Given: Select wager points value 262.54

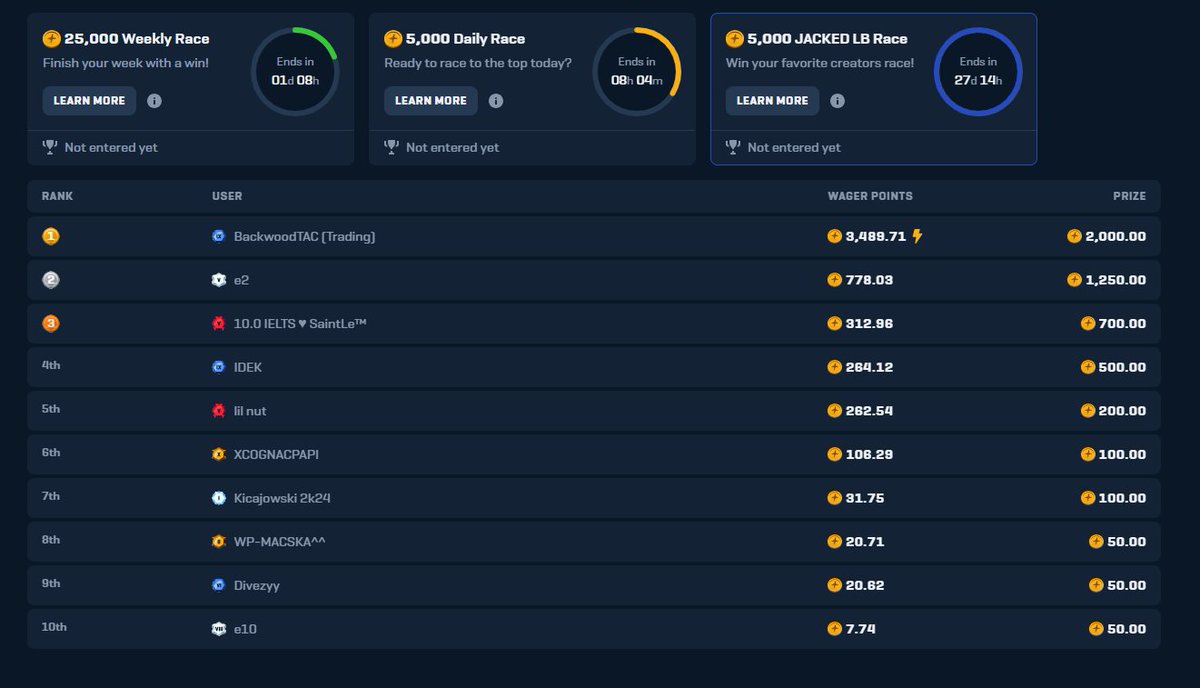Looking at the screenshot, I should click(869, 411).
